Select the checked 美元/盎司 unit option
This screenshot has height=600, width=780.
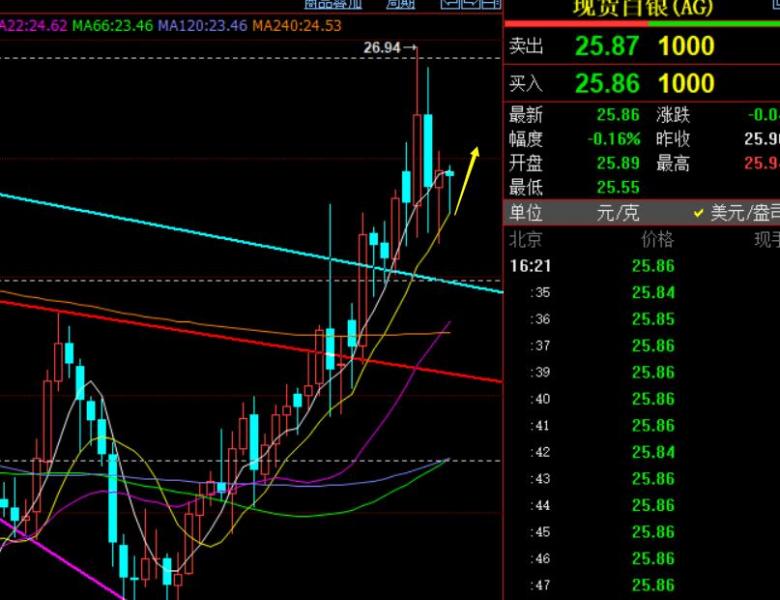pyautogui.click(x=737, y=213)
